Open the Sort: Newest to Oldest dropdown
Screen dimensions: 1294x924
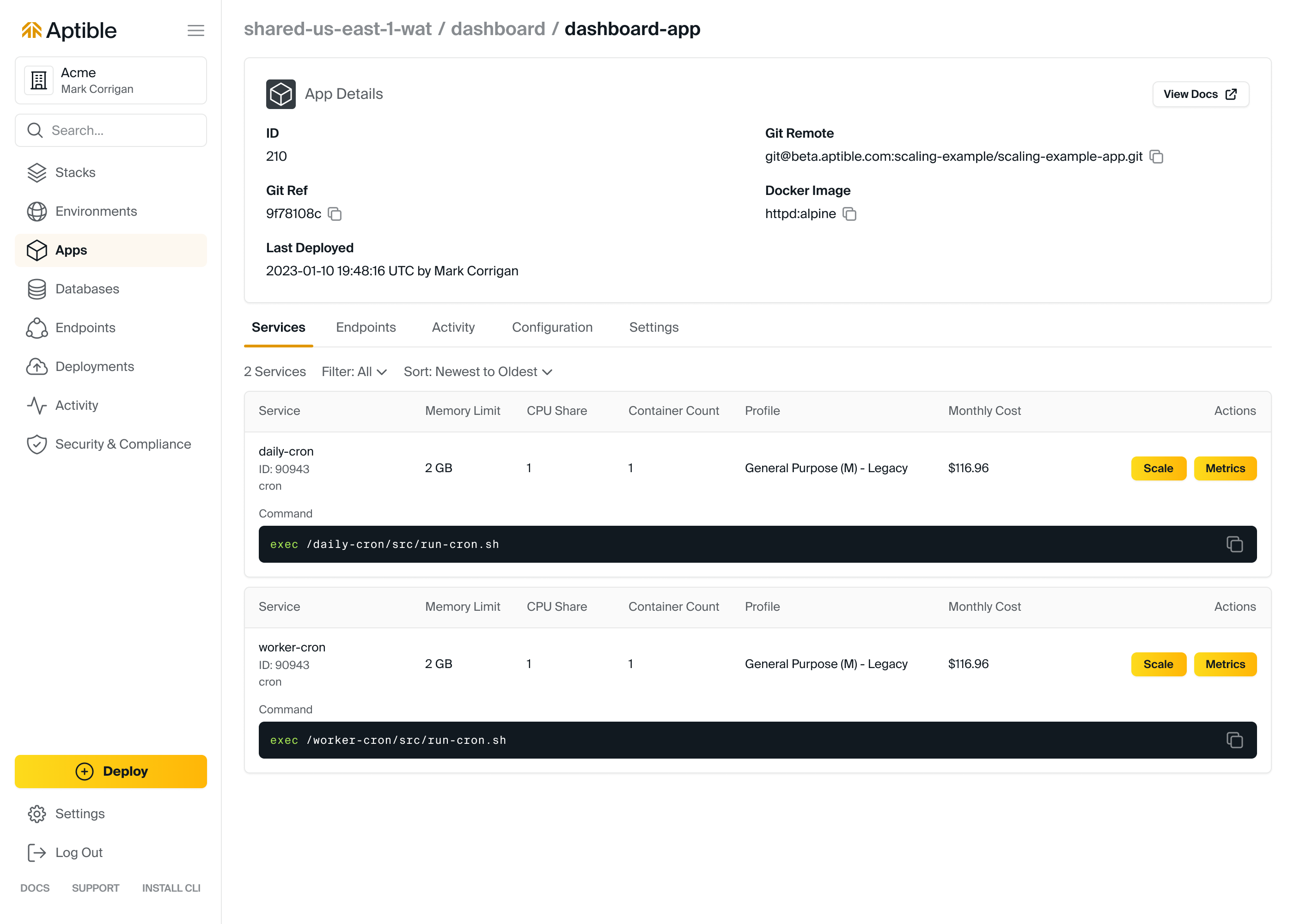(x=478, y=372)
